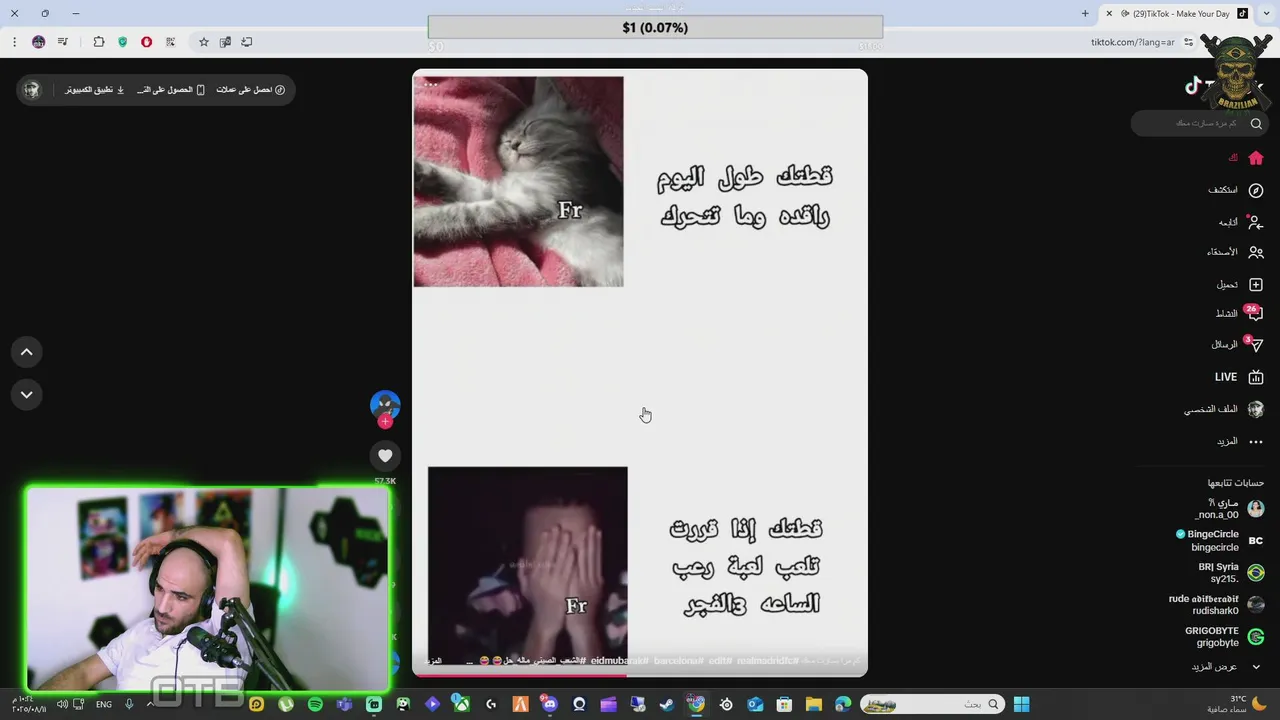Click site settings tune icon
The width and height of the screenshot is (1280, 720).
click(1188, 42)
